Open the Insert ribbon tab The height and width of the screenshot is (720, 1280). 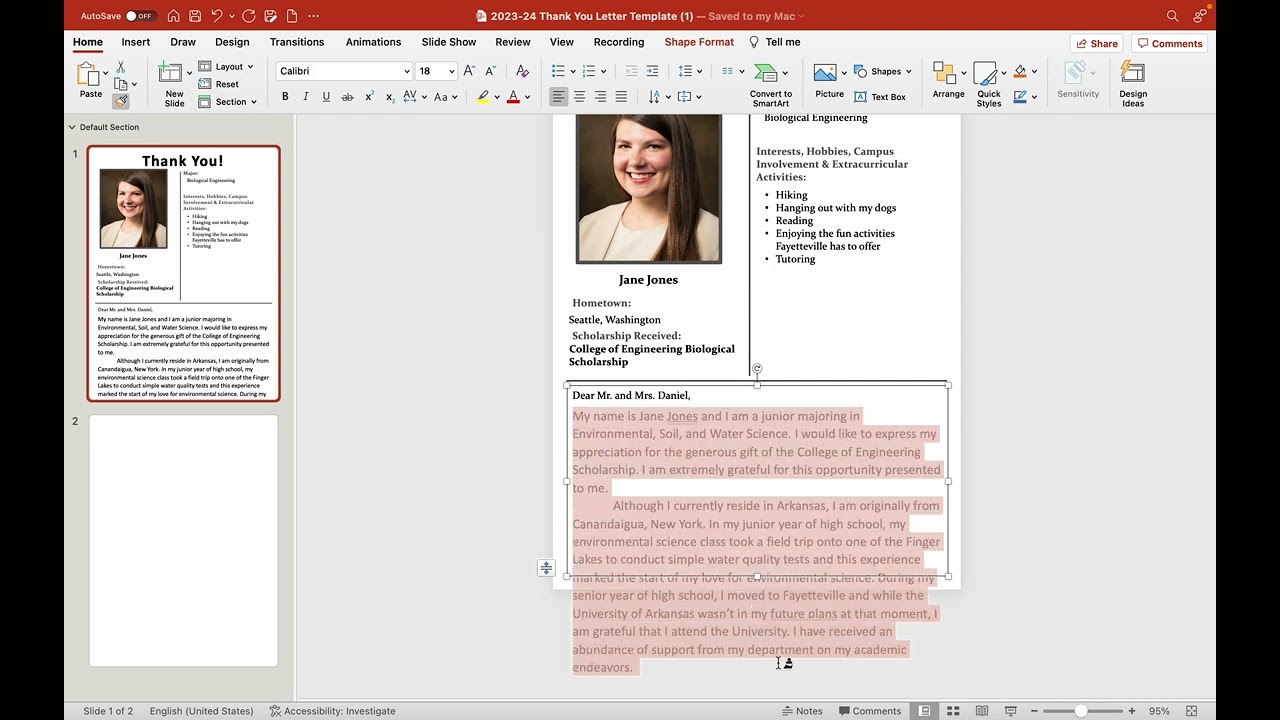(136, 42)
